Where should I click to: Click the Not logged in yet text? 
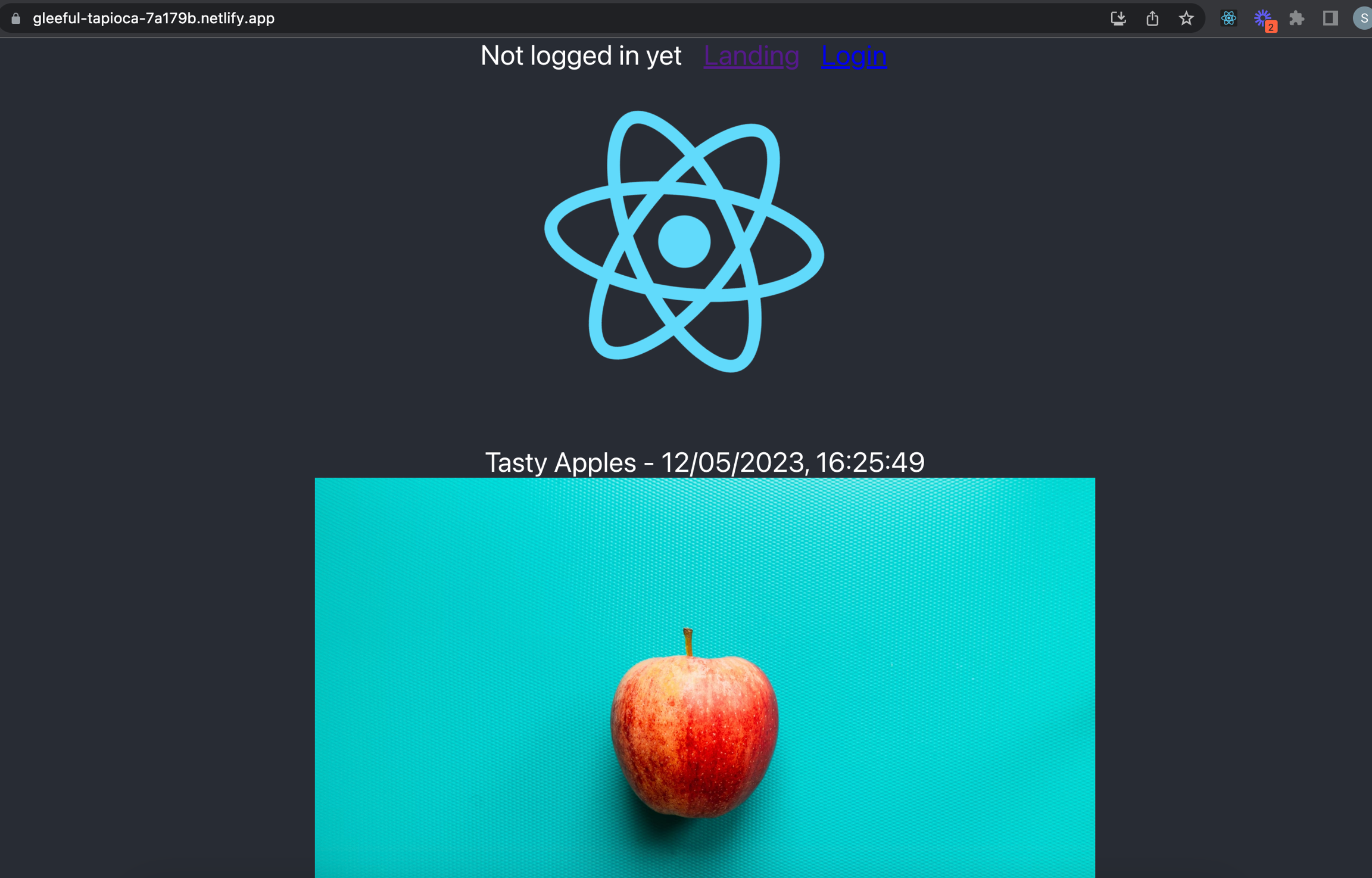pos(581,56)
